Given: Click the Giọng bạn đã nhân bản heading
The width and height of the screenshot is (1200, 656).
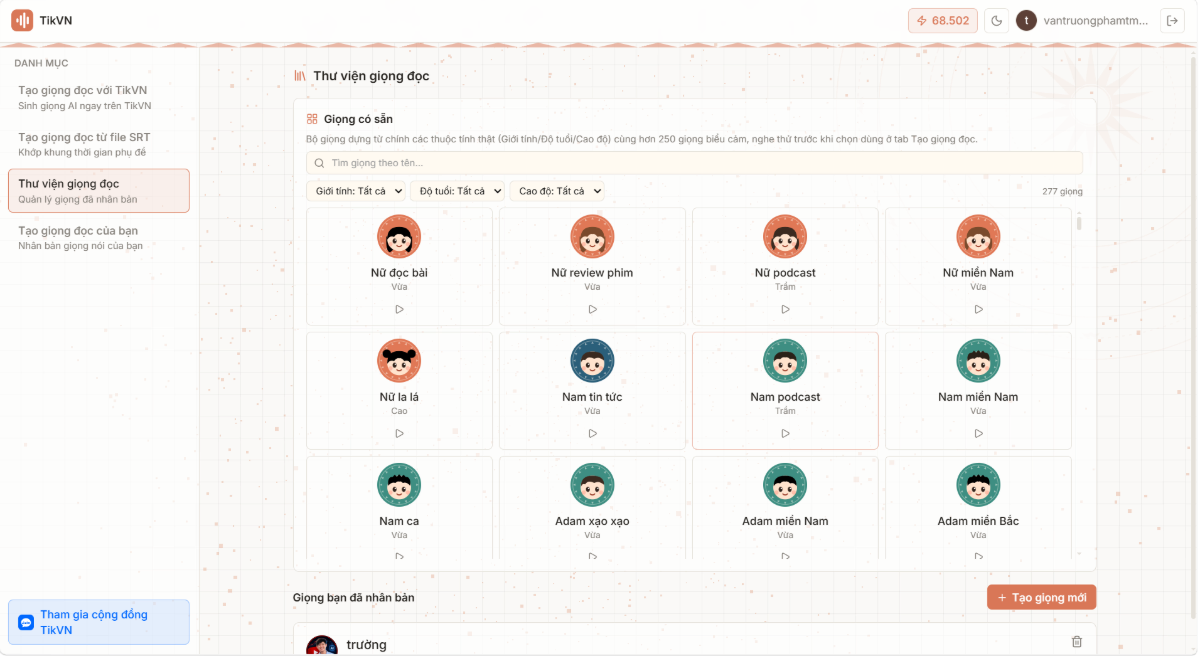Looking at the screenshot, I should 353,598.
